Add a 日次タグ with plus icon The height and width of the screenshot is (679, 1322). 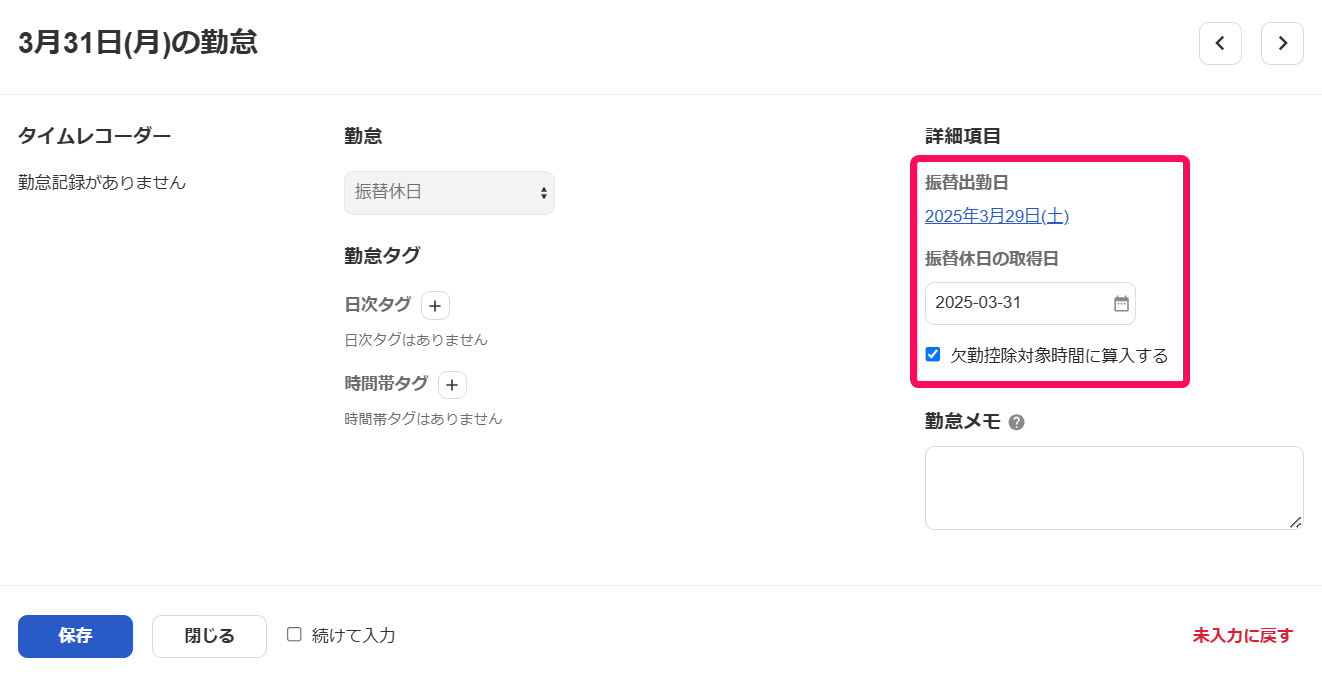(435, 305)
